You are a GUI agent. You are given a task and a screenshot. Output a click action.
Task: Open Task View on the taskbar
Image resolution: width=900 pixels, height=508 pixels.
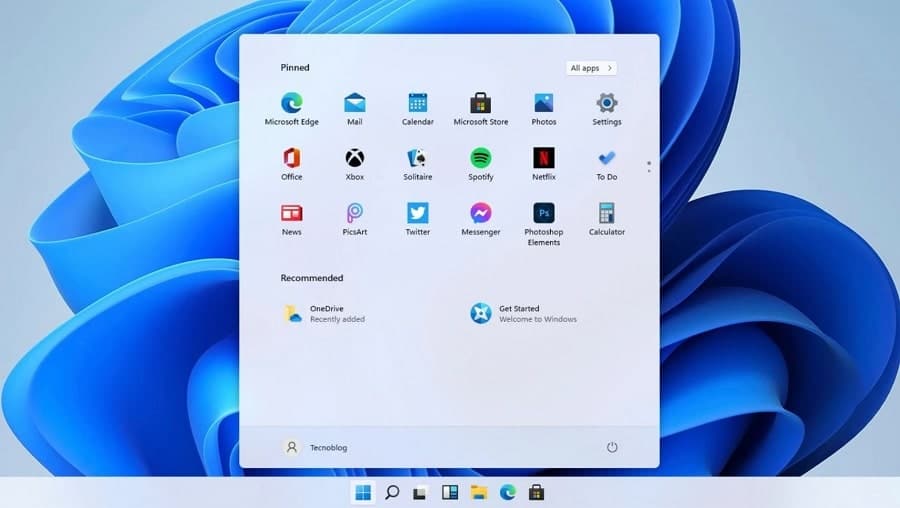[x=420, y=493]
